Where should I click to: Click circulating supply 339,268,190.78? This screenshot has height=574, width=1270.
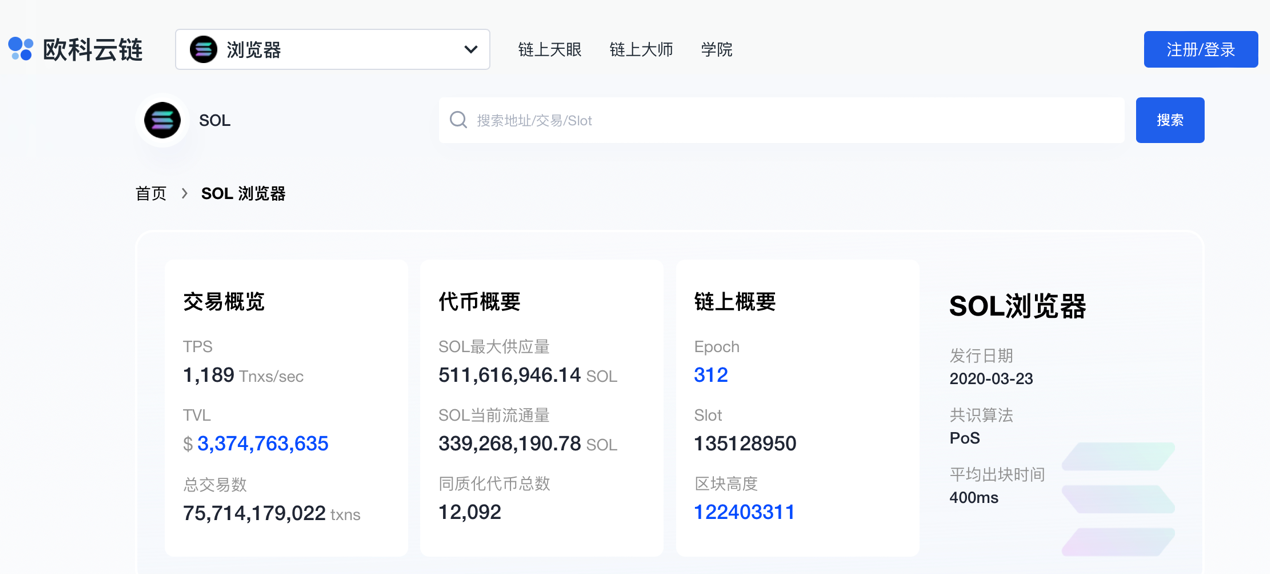[x=510, y=444]
